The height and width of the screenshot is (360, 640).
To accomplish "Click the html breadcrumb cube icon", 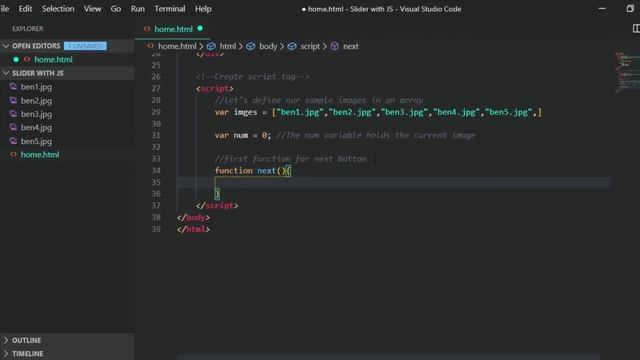I will (x=211, y=46).
